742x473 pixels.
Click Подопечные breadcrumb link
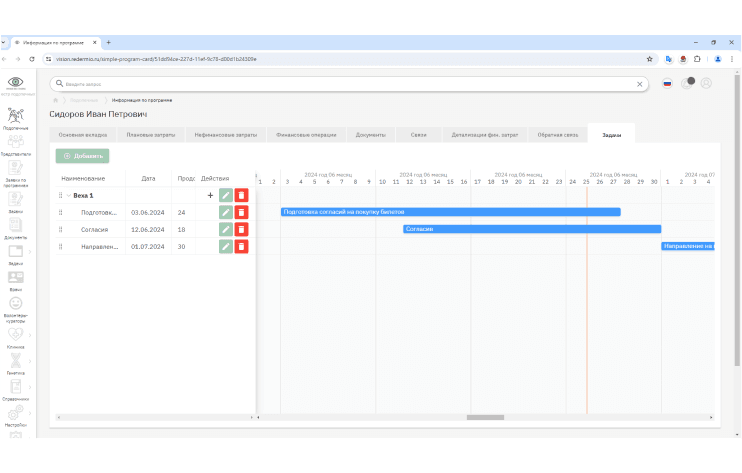tap(84, 100)
